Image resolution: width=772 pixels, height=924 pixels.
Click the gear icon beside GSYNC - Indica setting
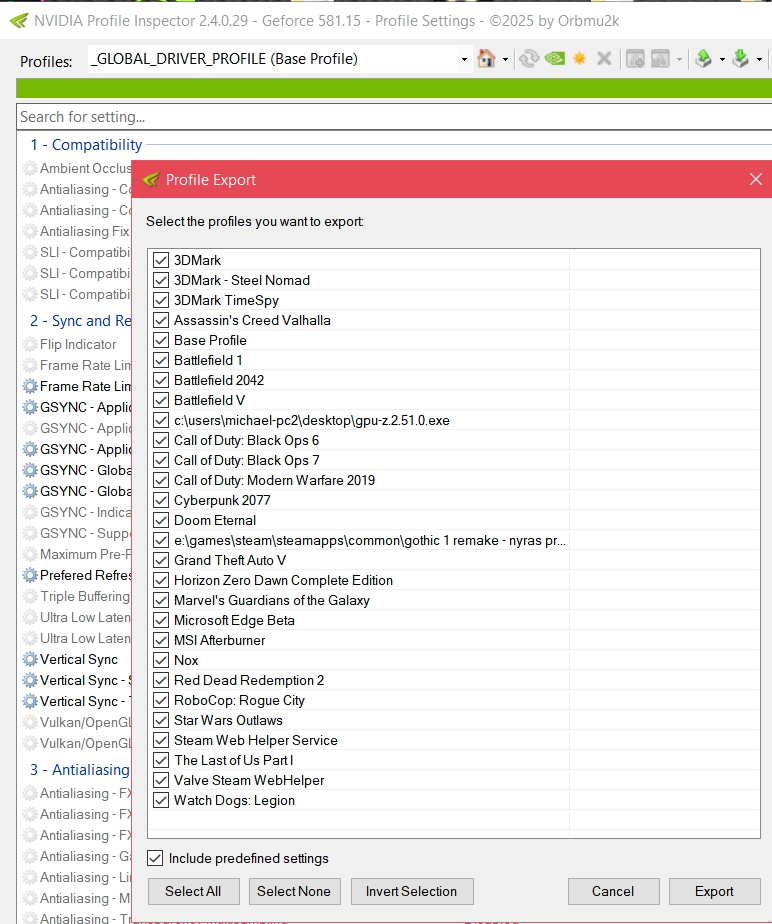[29, 512]
